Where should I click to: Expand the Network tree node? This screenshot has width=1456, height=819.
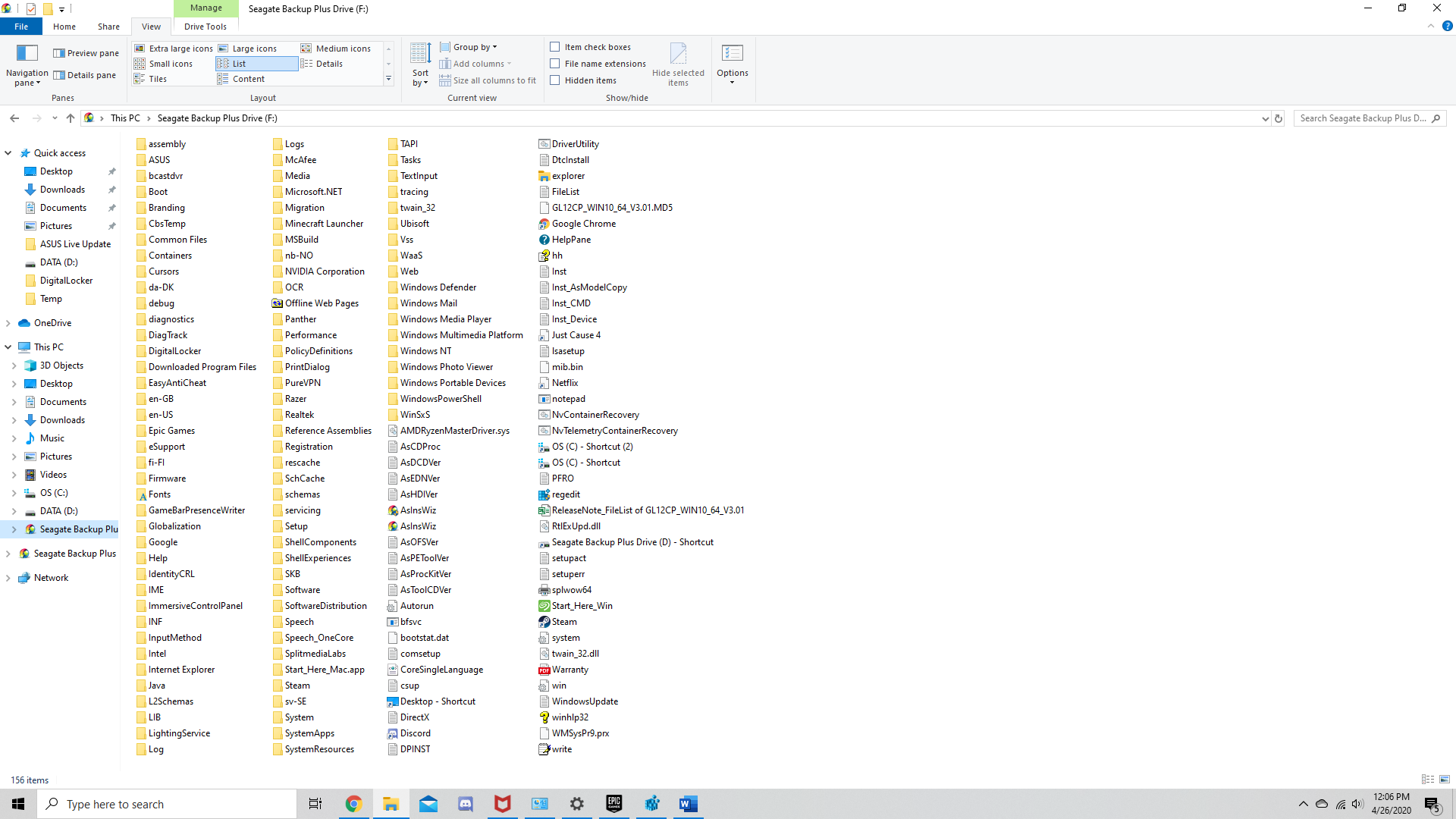tap(8, 578)
